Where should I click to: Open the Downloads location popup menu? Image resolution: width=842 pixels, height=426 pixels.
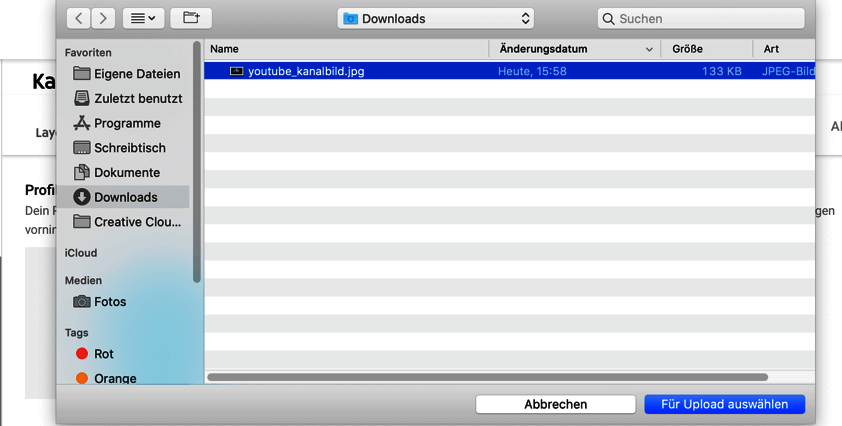pos(435,18)
